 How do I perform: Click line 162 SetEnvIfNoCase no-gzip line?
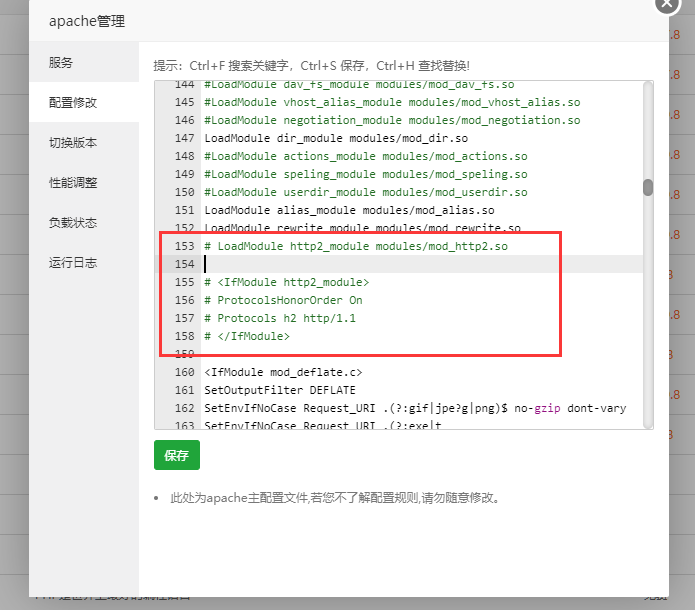pos(415,408)
